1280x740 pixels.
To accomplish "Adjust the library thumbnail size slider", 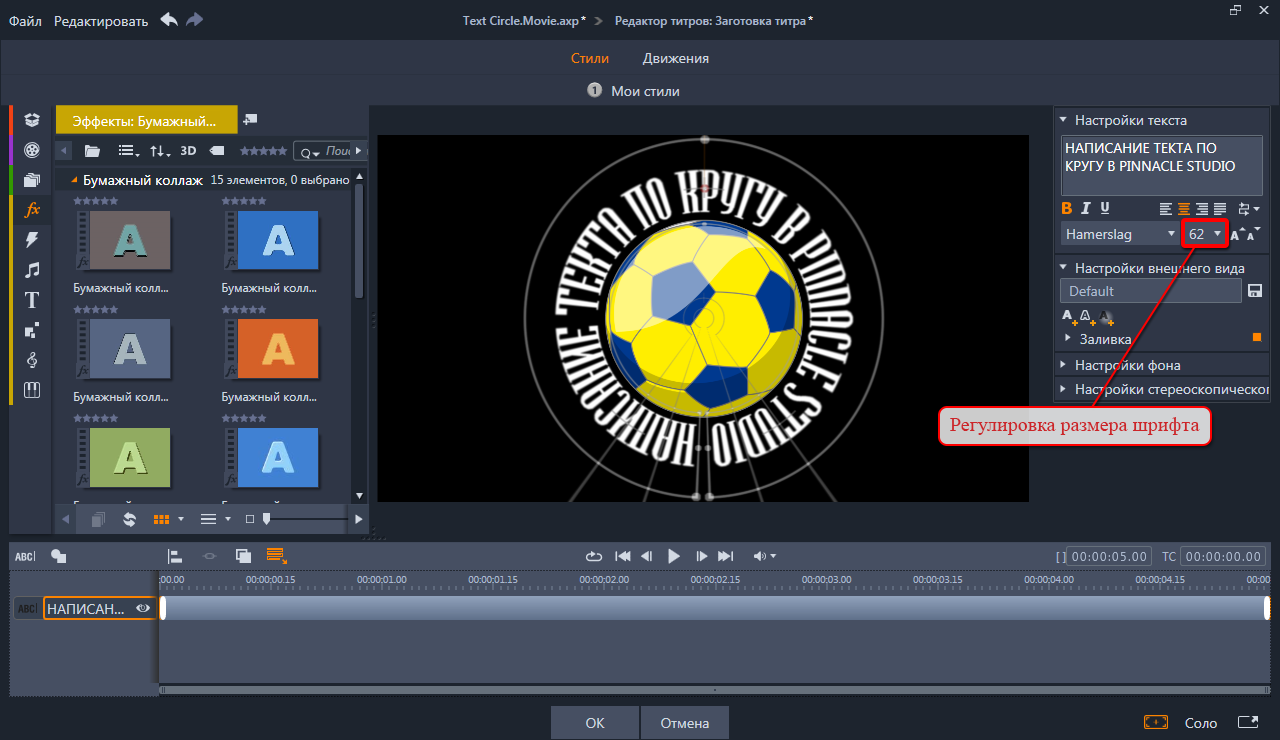I will coord(266,519).
